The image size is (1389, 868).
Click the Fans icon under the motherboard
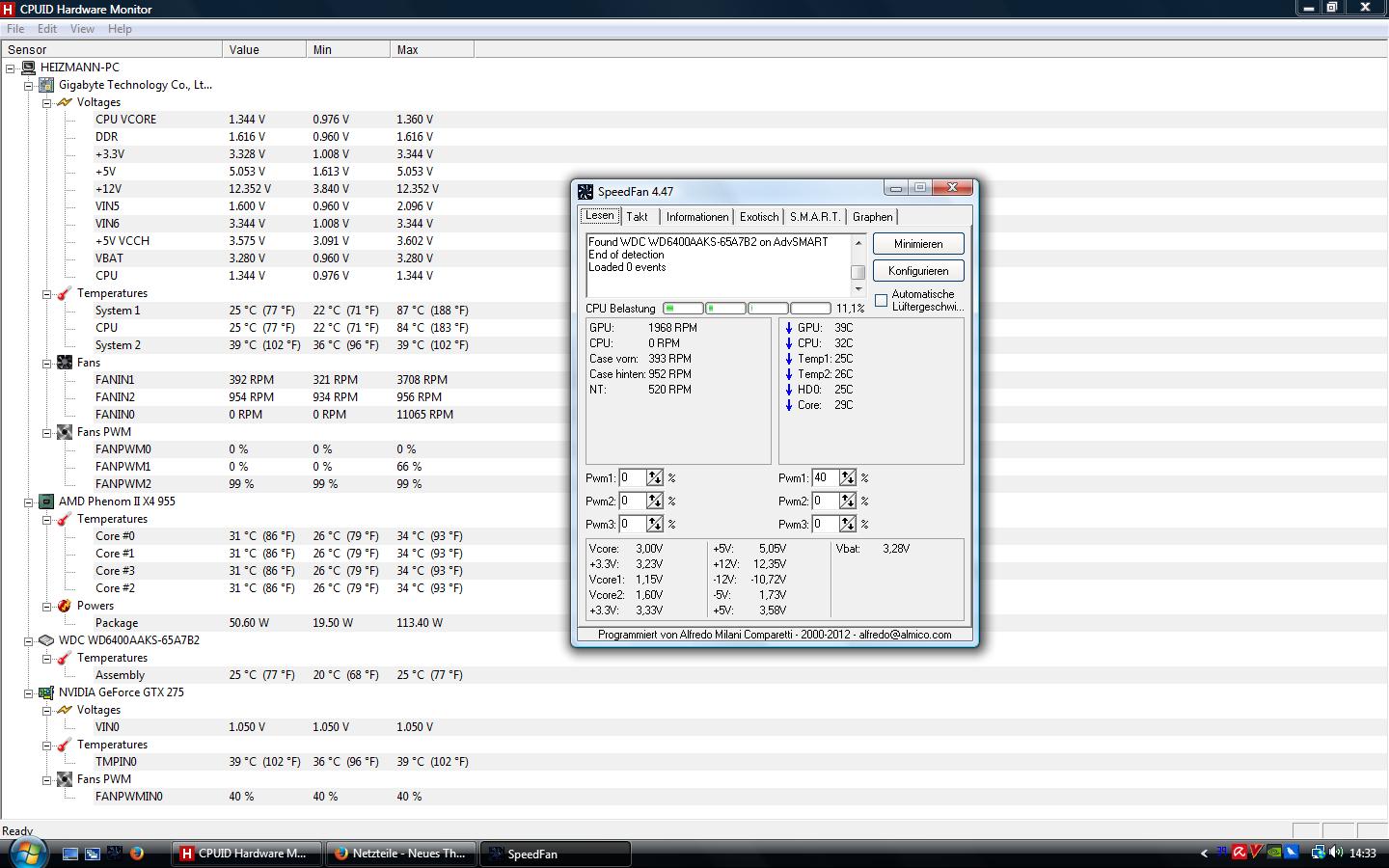pyautogui.click(x=65, y=363)
